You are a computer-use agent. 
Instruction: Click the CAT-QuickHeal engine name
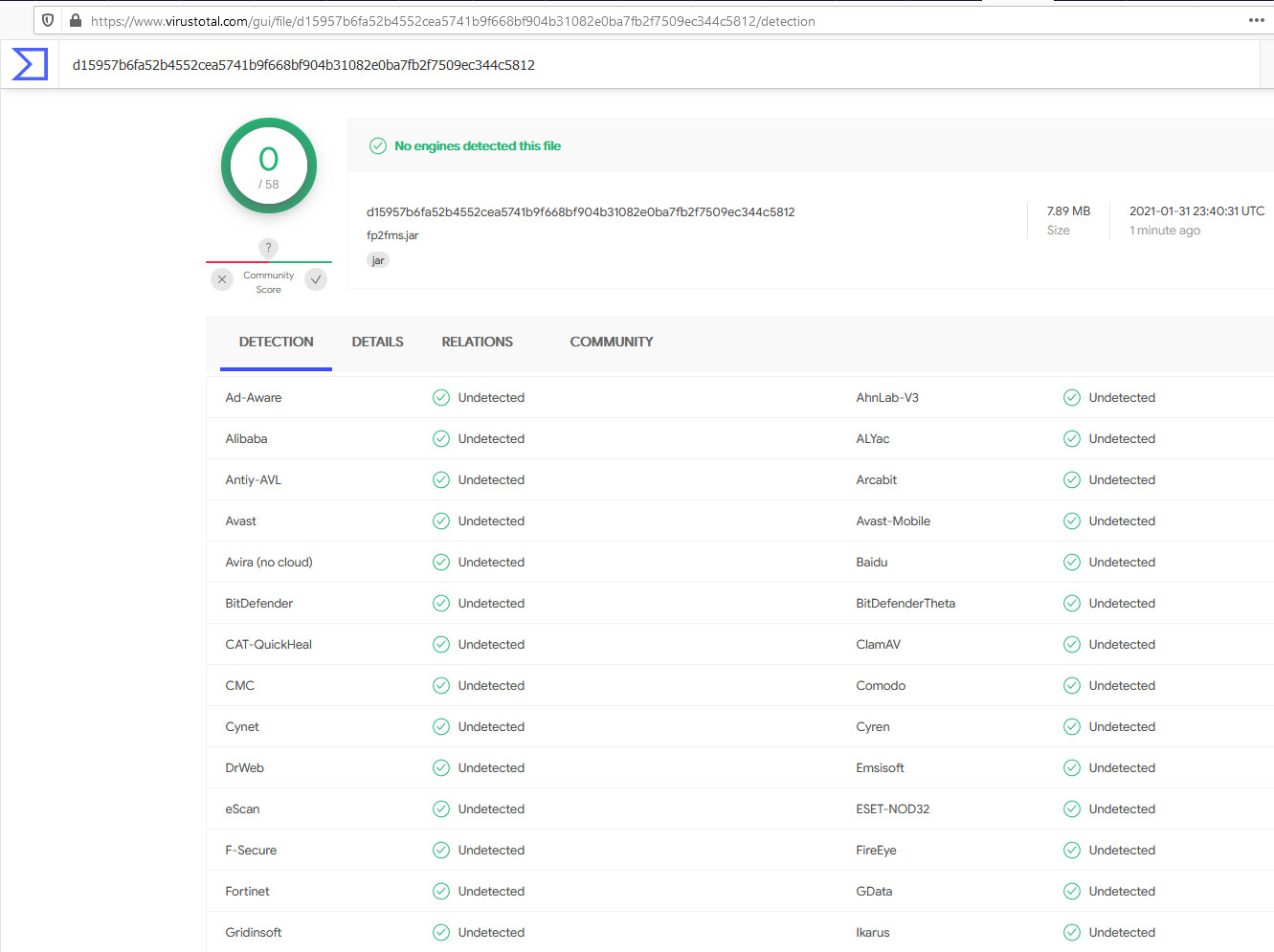tap(269, 645)
